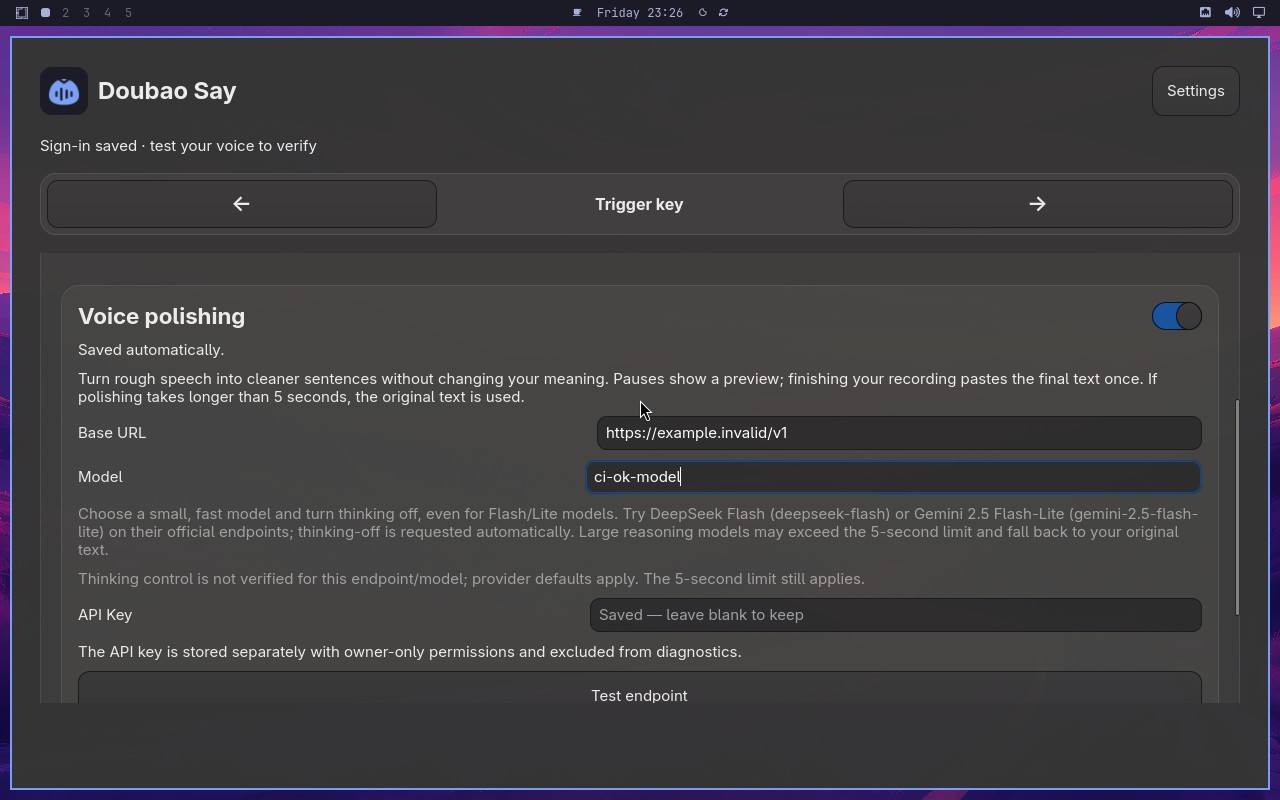Click the "Model" label
Screen dimensions: 1280x800
coord(100,477)
